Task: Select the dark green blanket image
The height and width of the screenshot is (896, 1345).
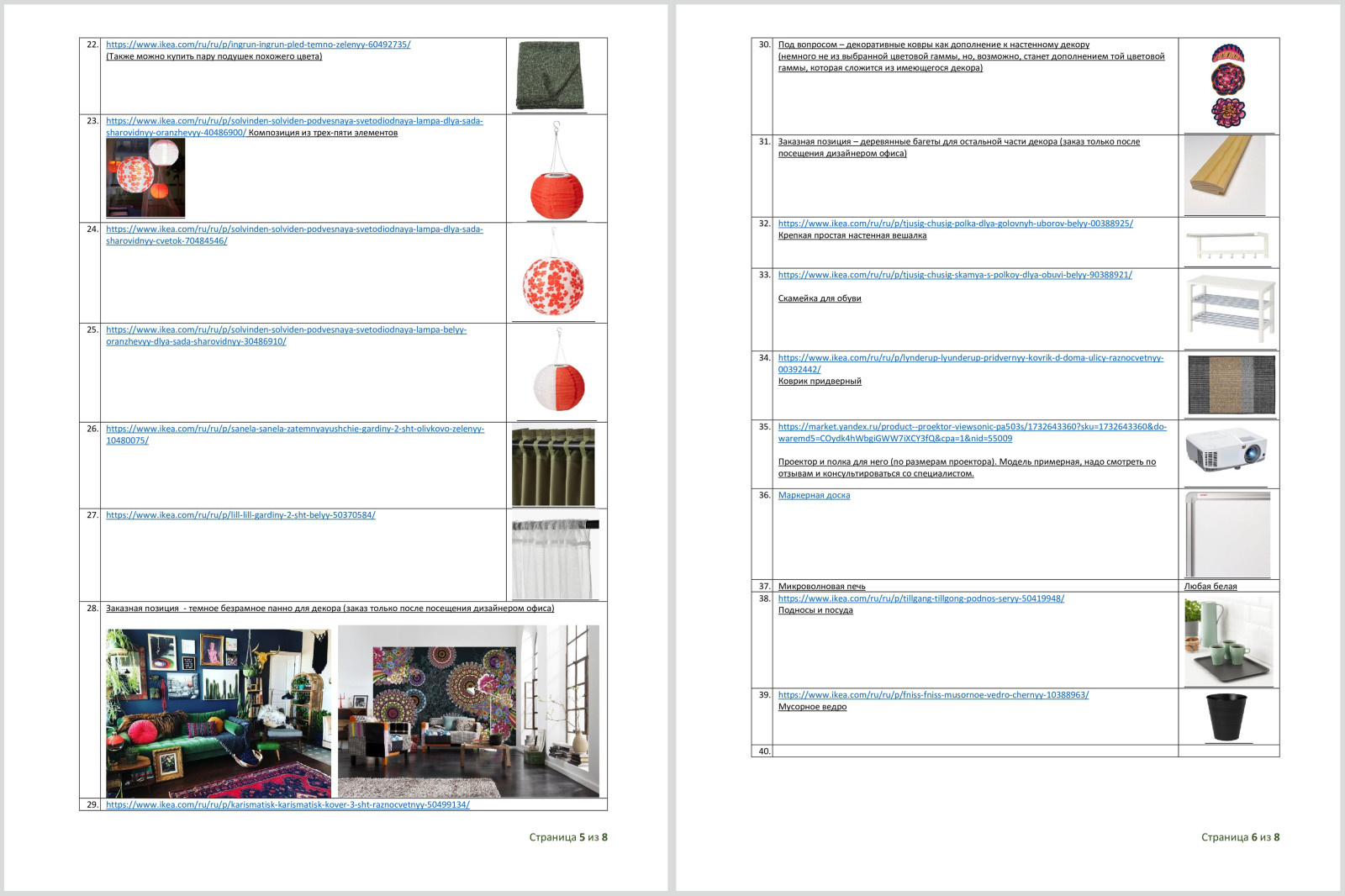Action: click(x=551, y=76)
